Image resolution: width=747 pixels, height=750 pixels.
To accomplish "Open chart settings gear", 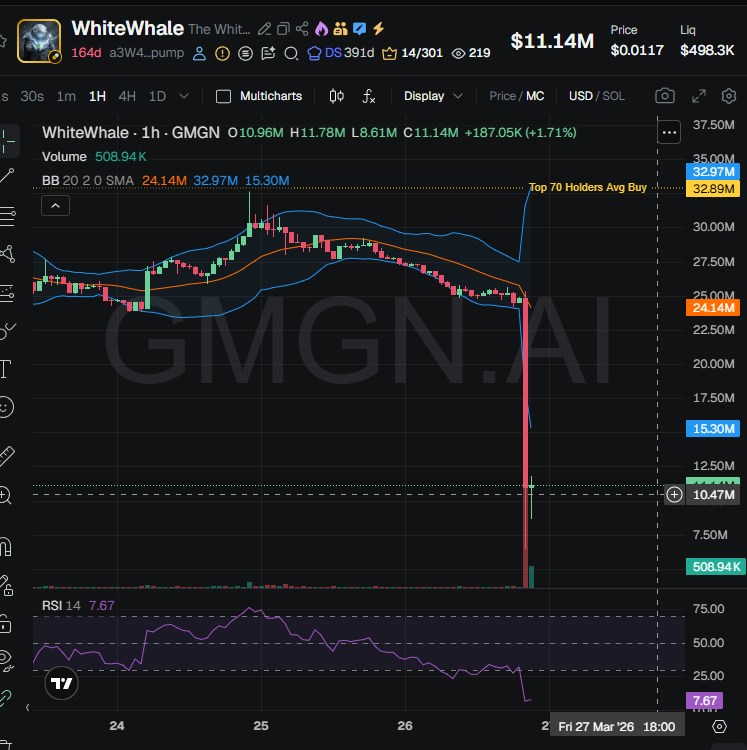I will point(729,96).
